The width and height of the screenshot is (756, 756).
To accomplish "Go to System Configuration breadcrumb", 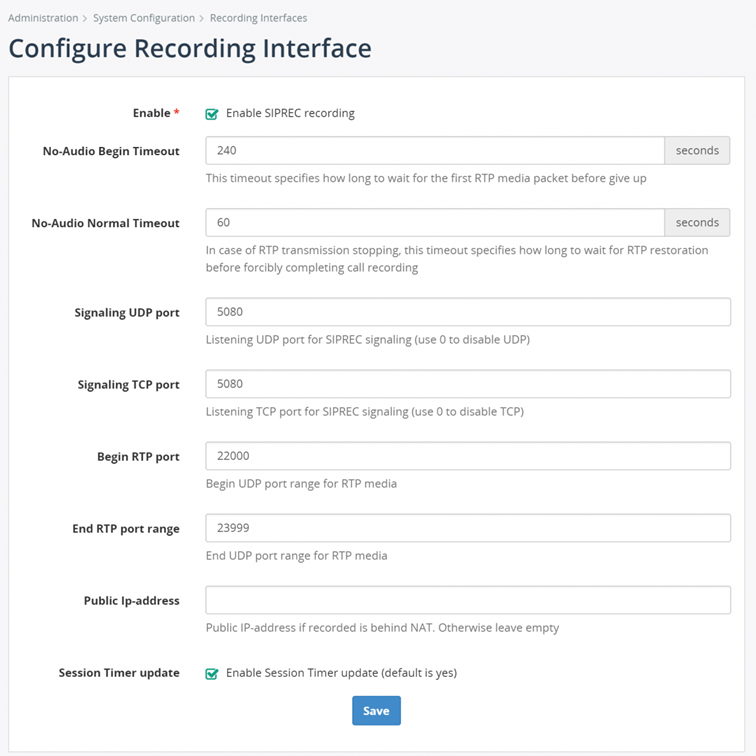I will (144, 18).
